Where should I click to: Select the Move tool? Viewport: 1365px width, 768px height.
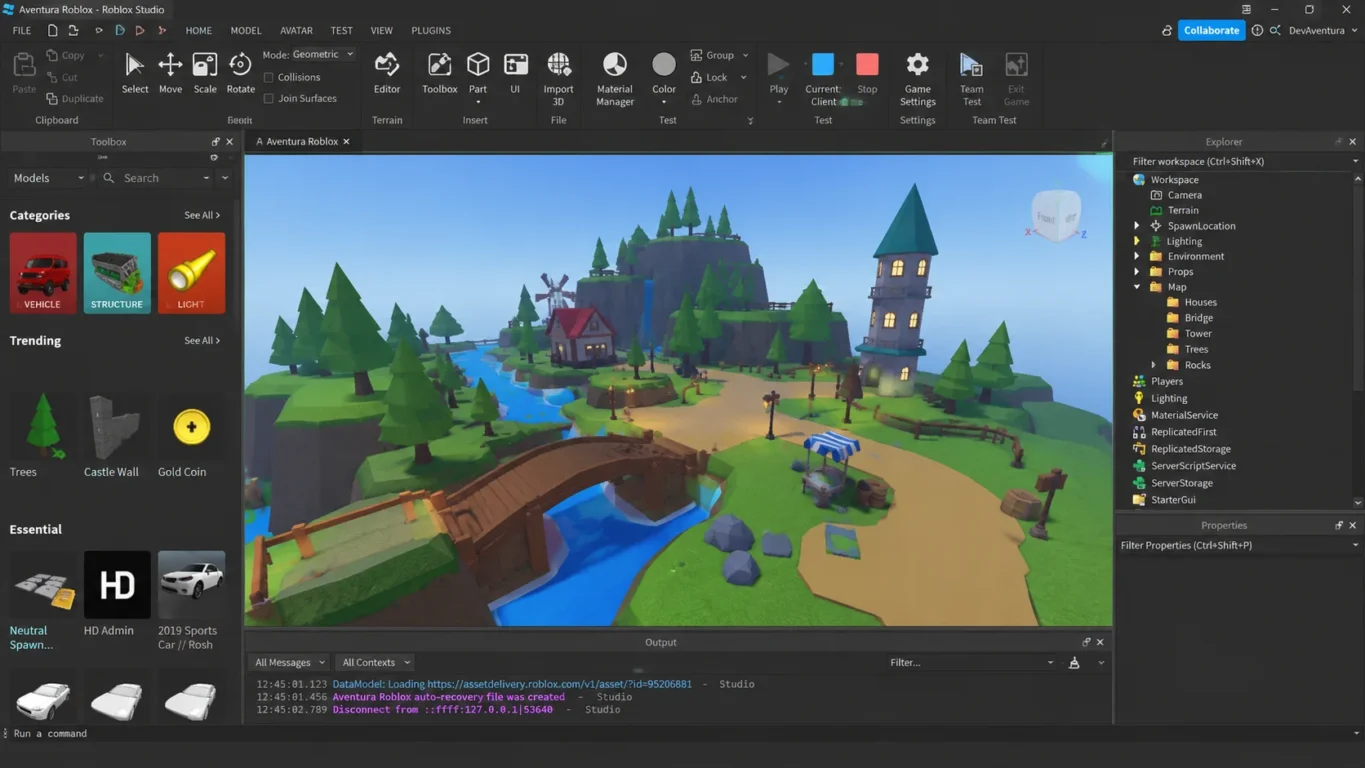click(170, 74)
